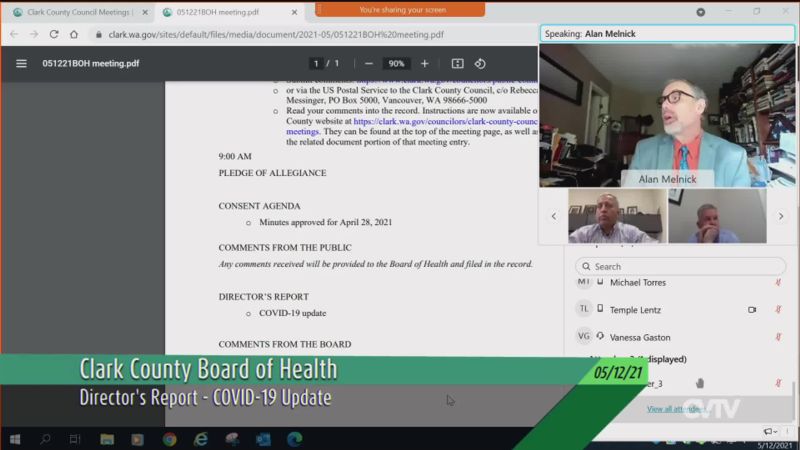The image size is (800, 450).
Task: Close the Clark County Council Meetings tab
Action: (145, 12)
